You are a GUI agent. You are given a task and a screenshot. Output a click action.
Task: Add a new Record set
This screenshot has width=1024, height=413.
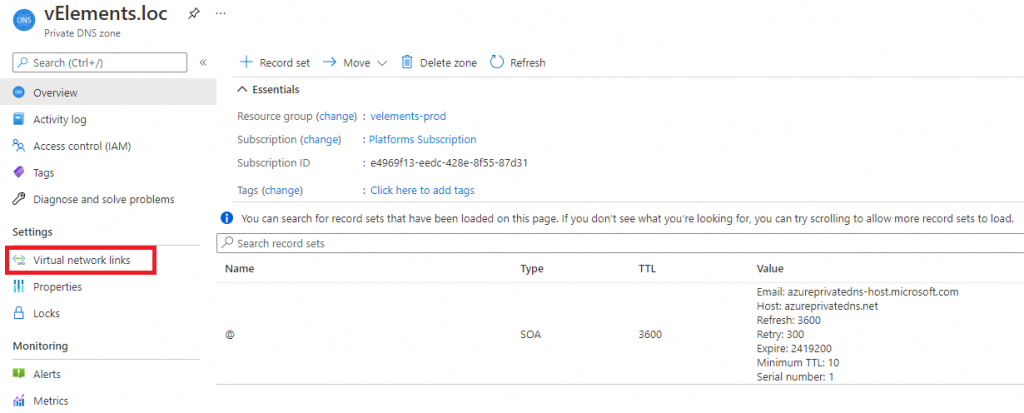(276, 62)
